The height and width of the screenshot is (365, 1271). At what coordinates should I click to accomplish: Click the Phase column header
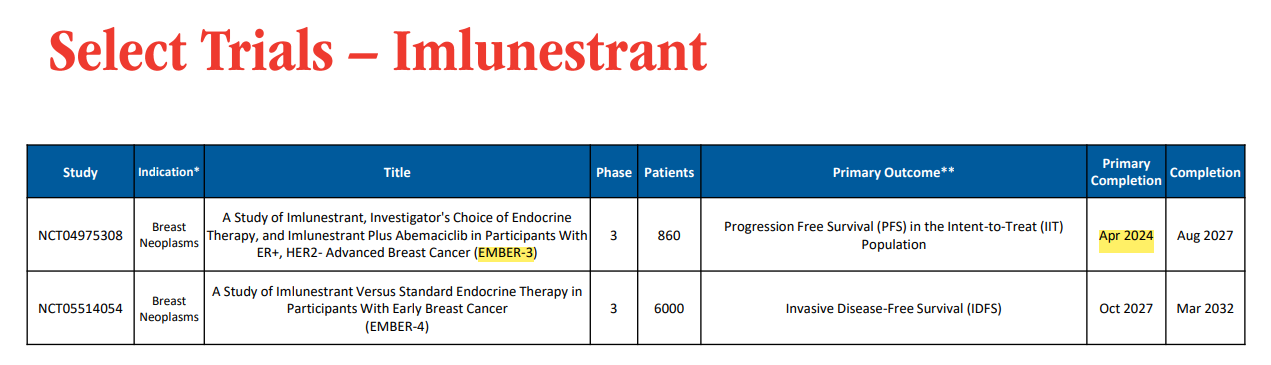(614, 172)
